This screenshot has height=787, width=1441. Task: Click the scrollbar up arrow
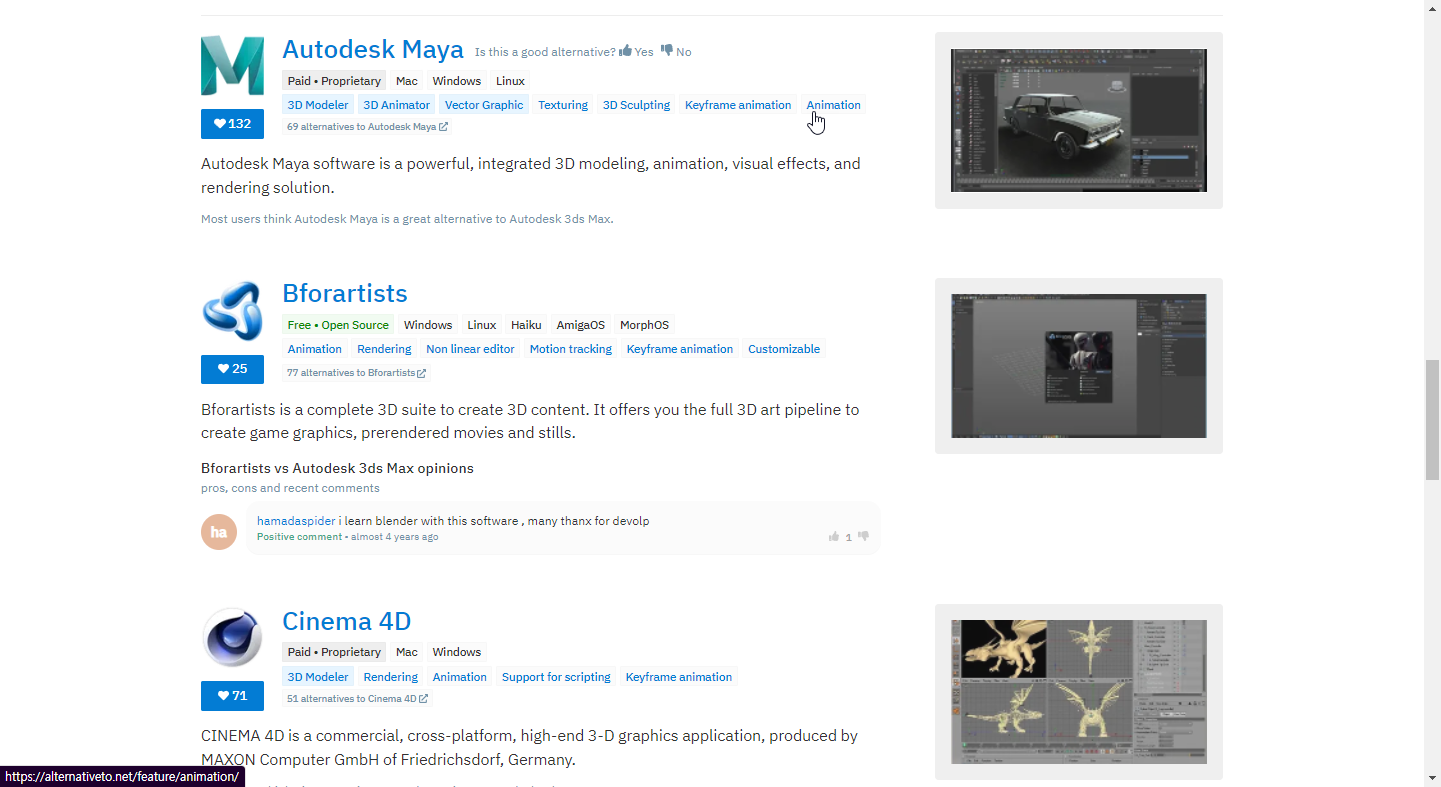pos(1432,8)
